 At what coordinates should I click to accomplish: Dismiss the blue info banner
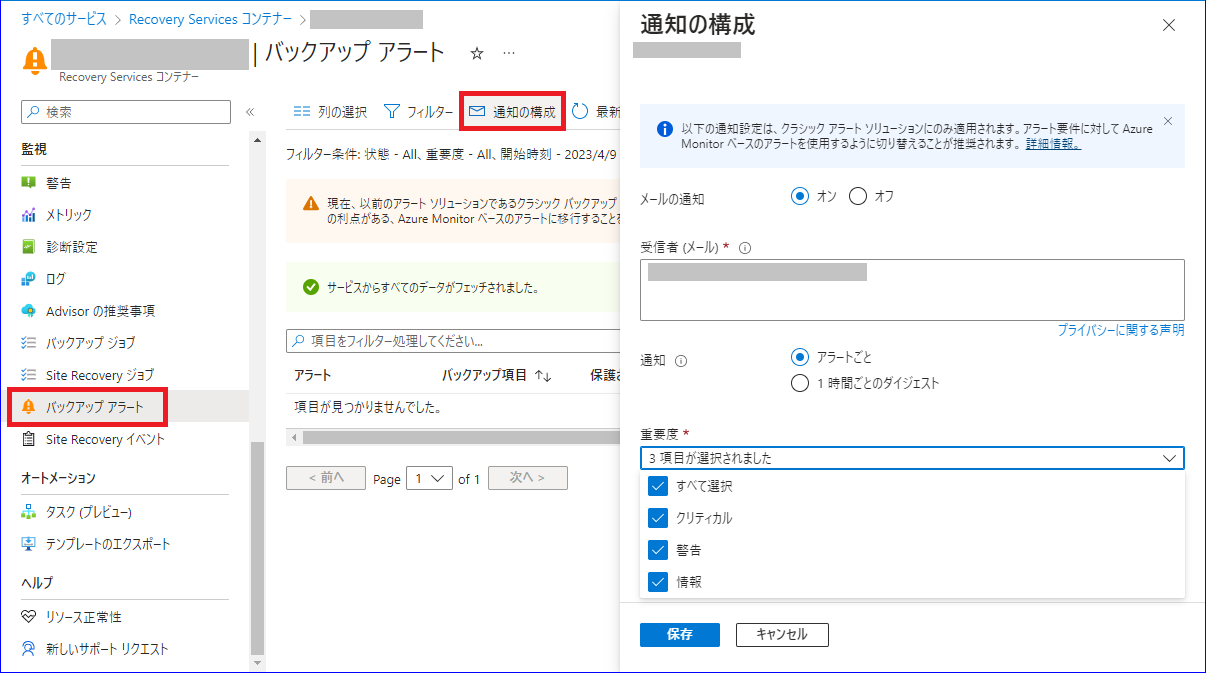coord(1168,121)
